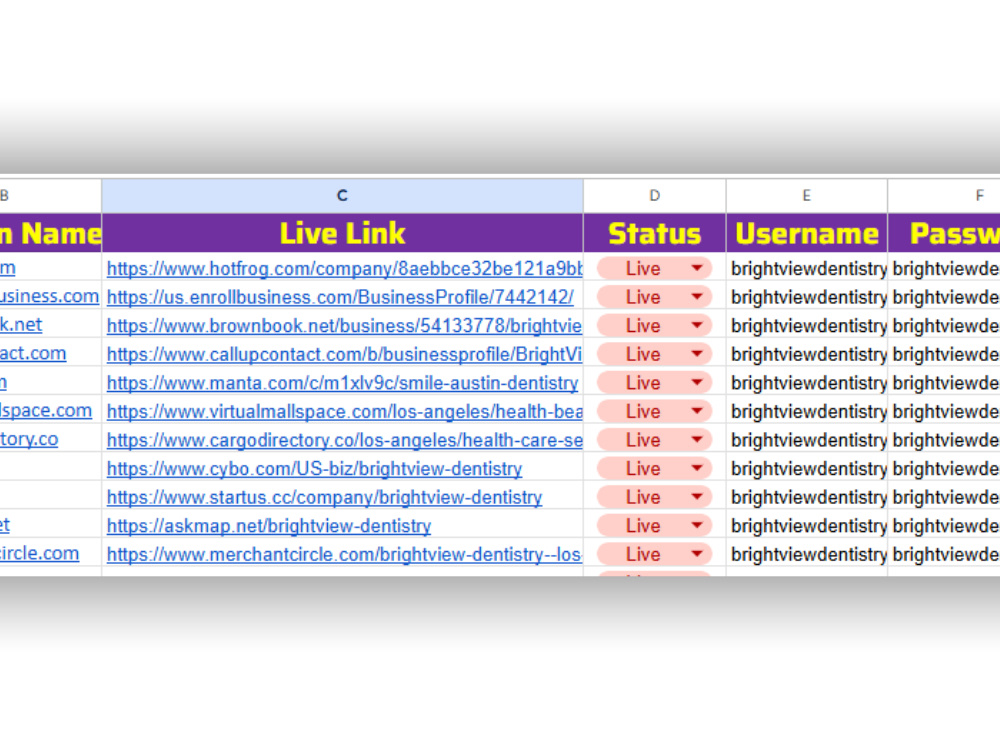Image resolution: width=1000 pixels, height=750 pixels.
Task: Open Status dropdown in startus.cc row
Action: 697,497
